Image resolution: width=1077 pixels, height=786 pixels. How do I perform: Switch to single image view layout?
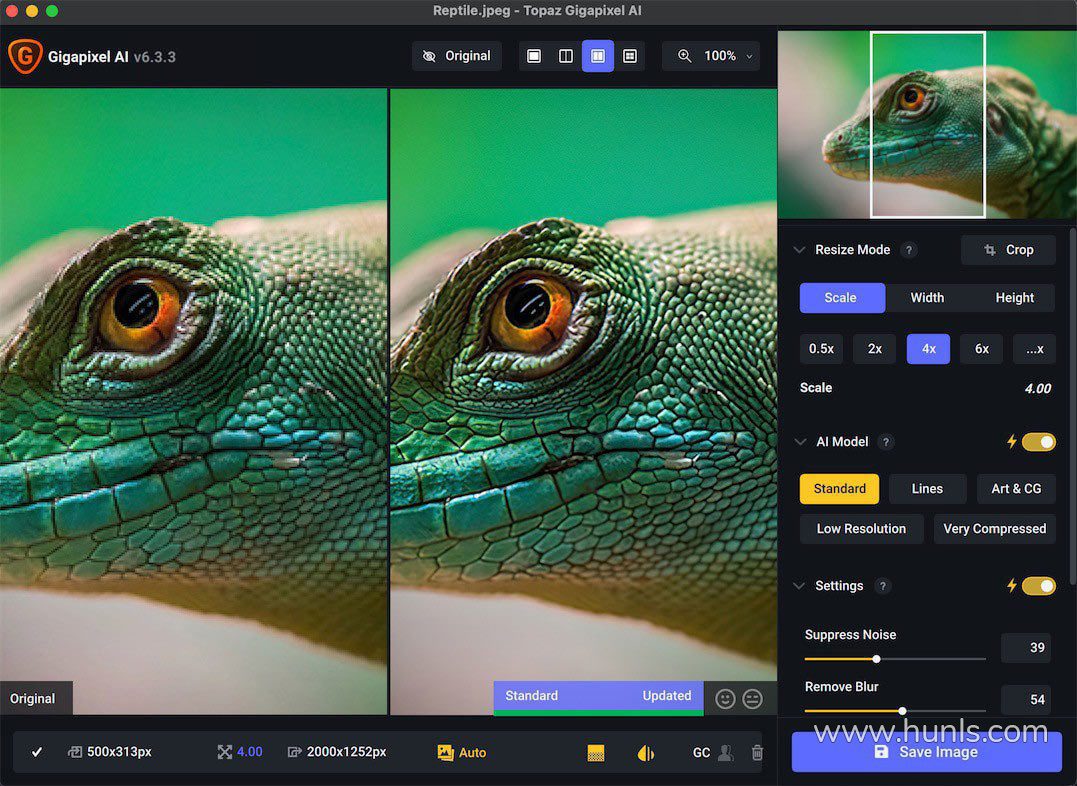(x=534, y=56)
